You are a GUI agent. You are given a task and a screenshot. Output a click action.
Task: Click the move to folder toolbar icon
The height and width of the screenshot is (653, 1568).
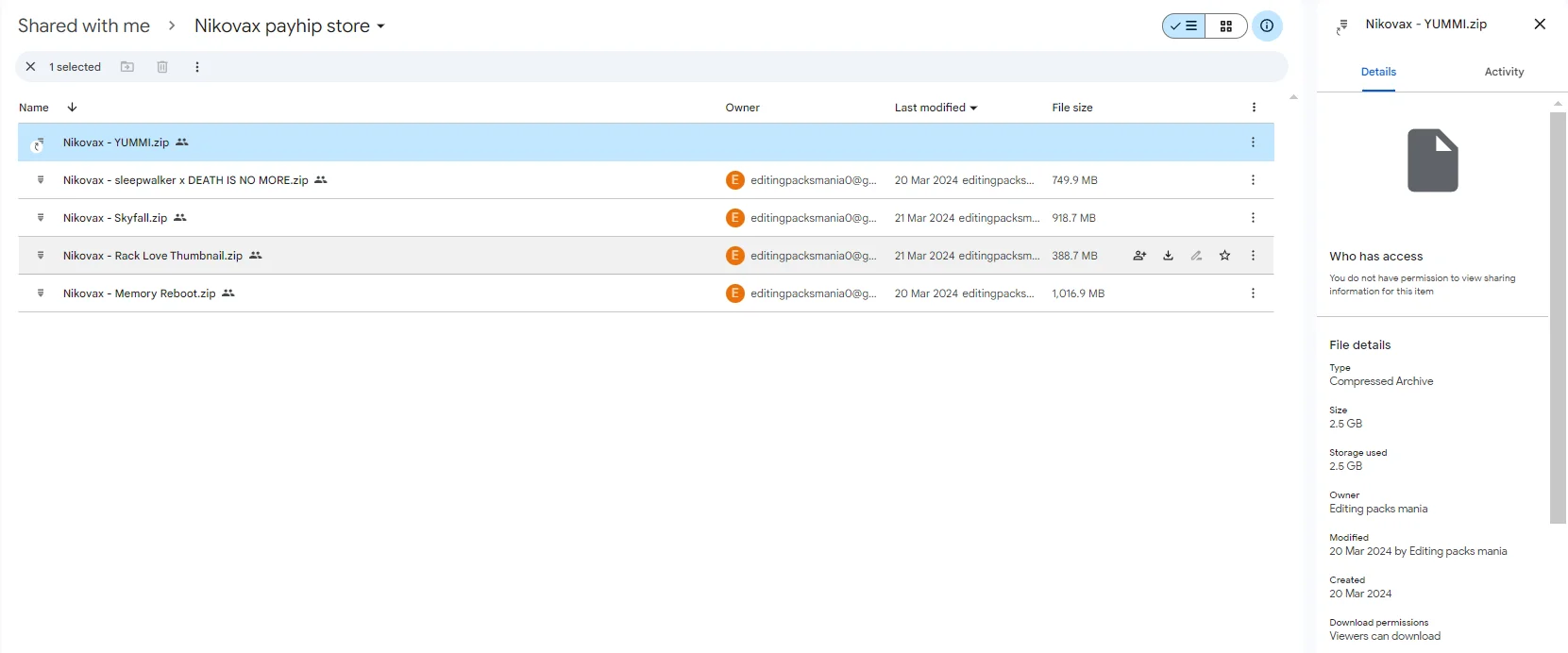click(x=127, y=67)
